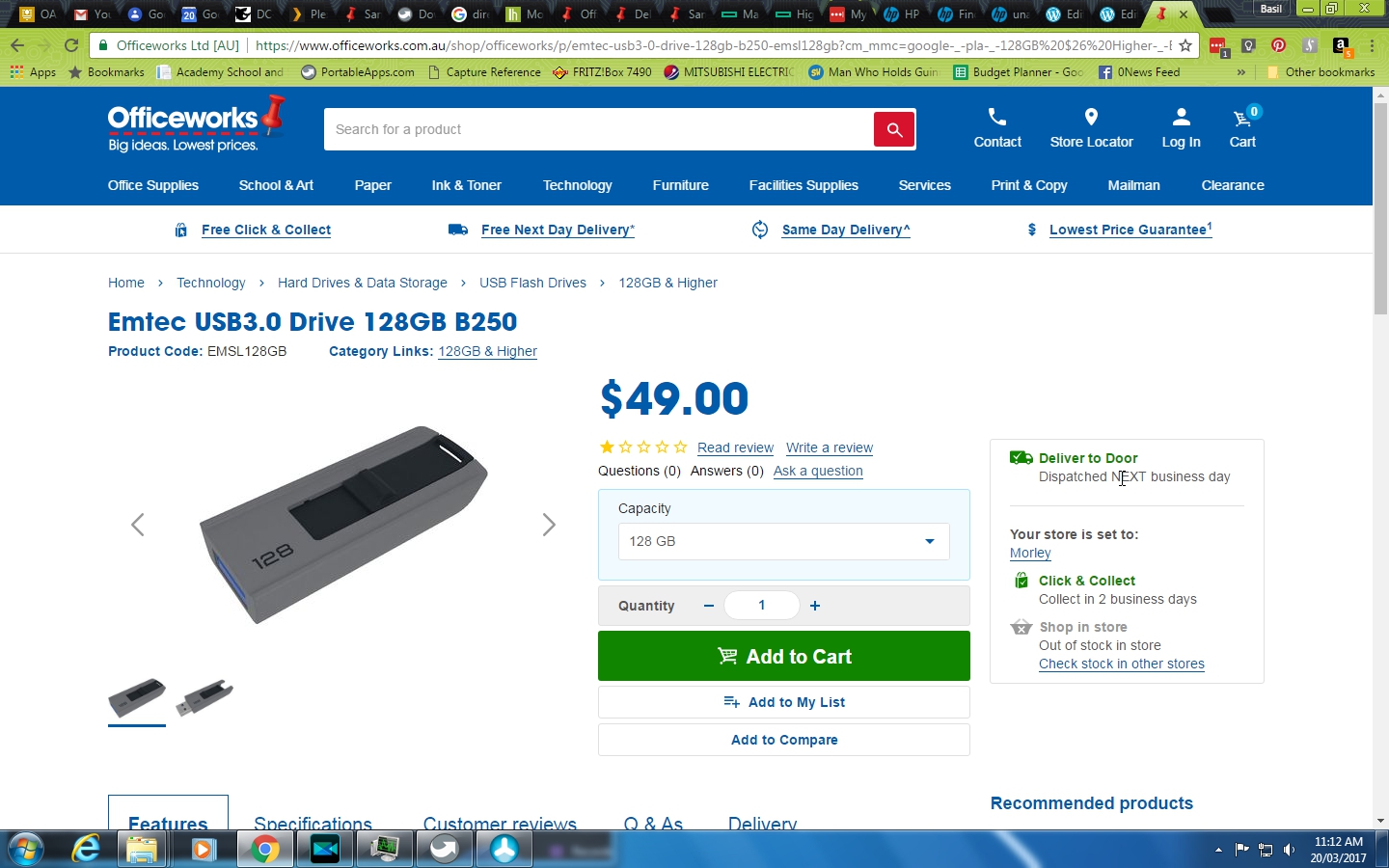Go to Hard Drives & Data Storage breadcrumb
Image resolution: width=1389 pixels, height=868 pixels.
click(x=363, y=283)
